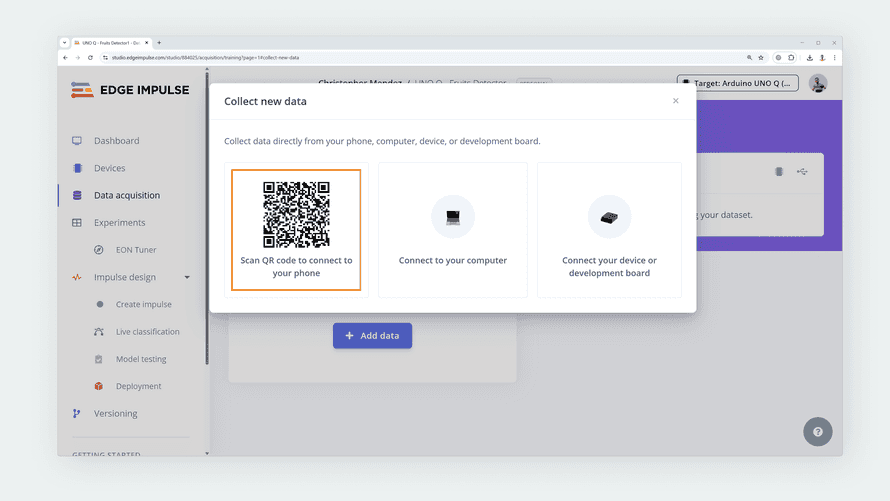Go to Dashboard page
The width and height of the screenshot is (890, 501).
coord(116,141)
